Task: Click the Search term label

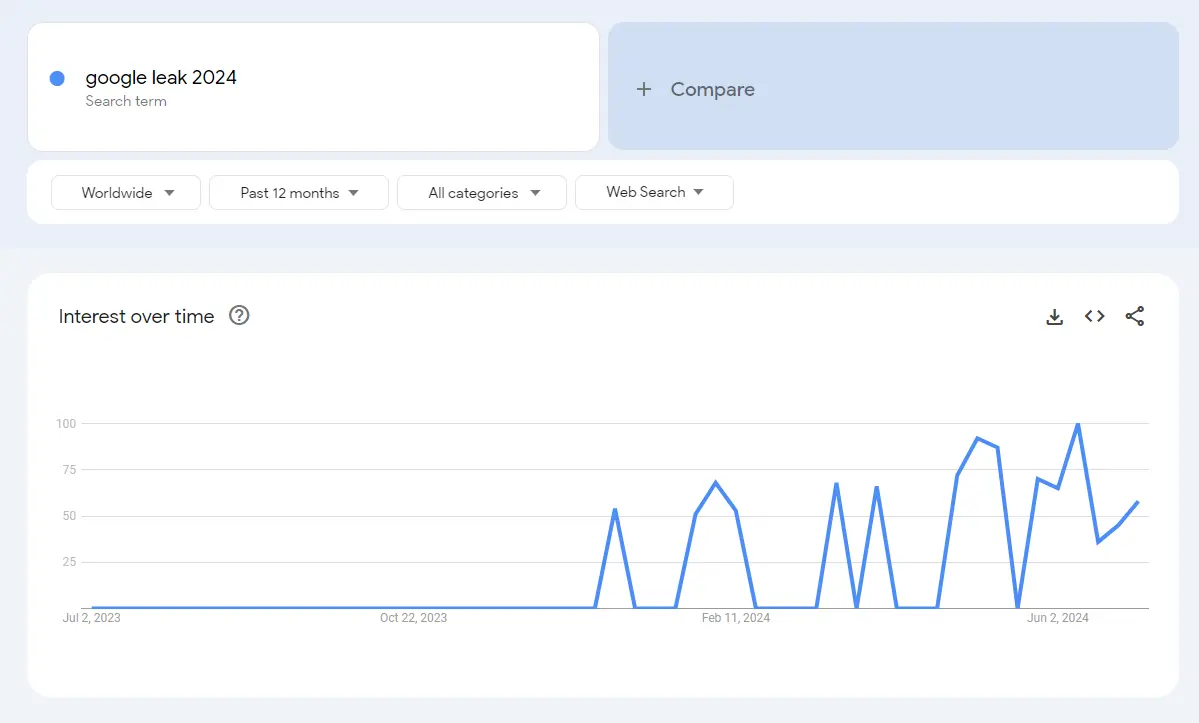Action: 126,101
